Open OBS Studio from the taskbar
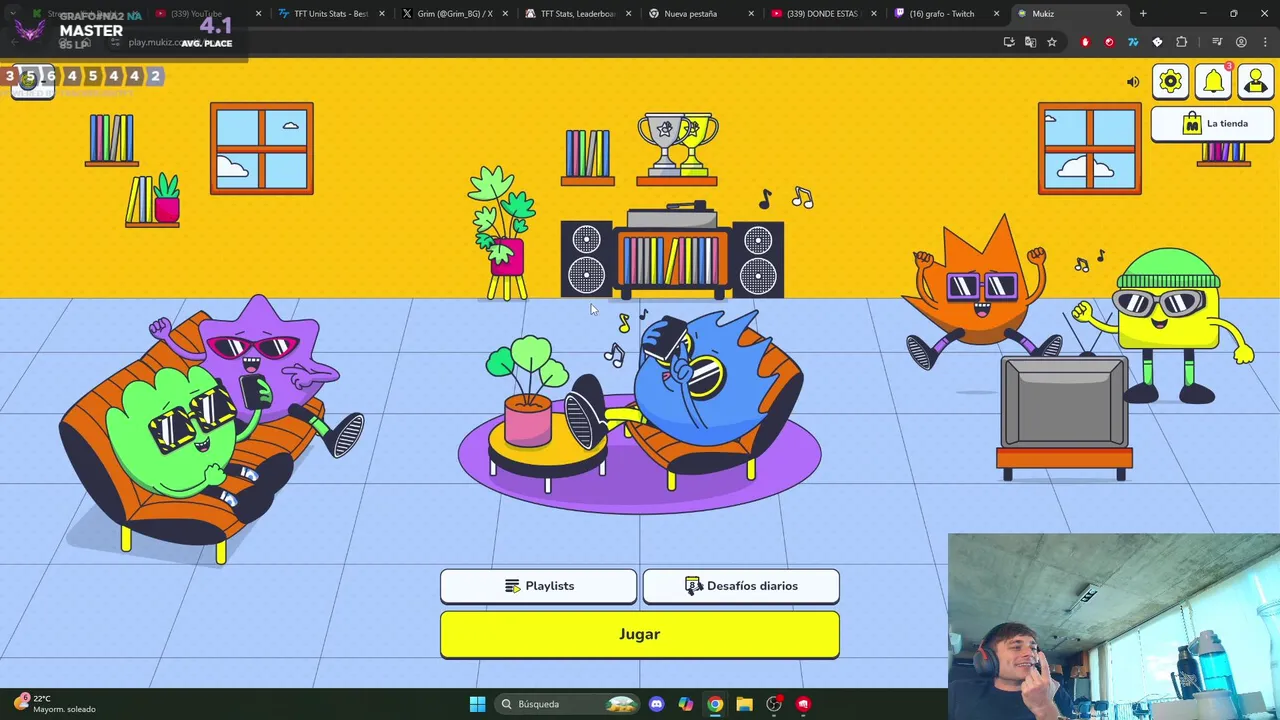The width and height of the screenshot is (1280, 720). [774, 704]
